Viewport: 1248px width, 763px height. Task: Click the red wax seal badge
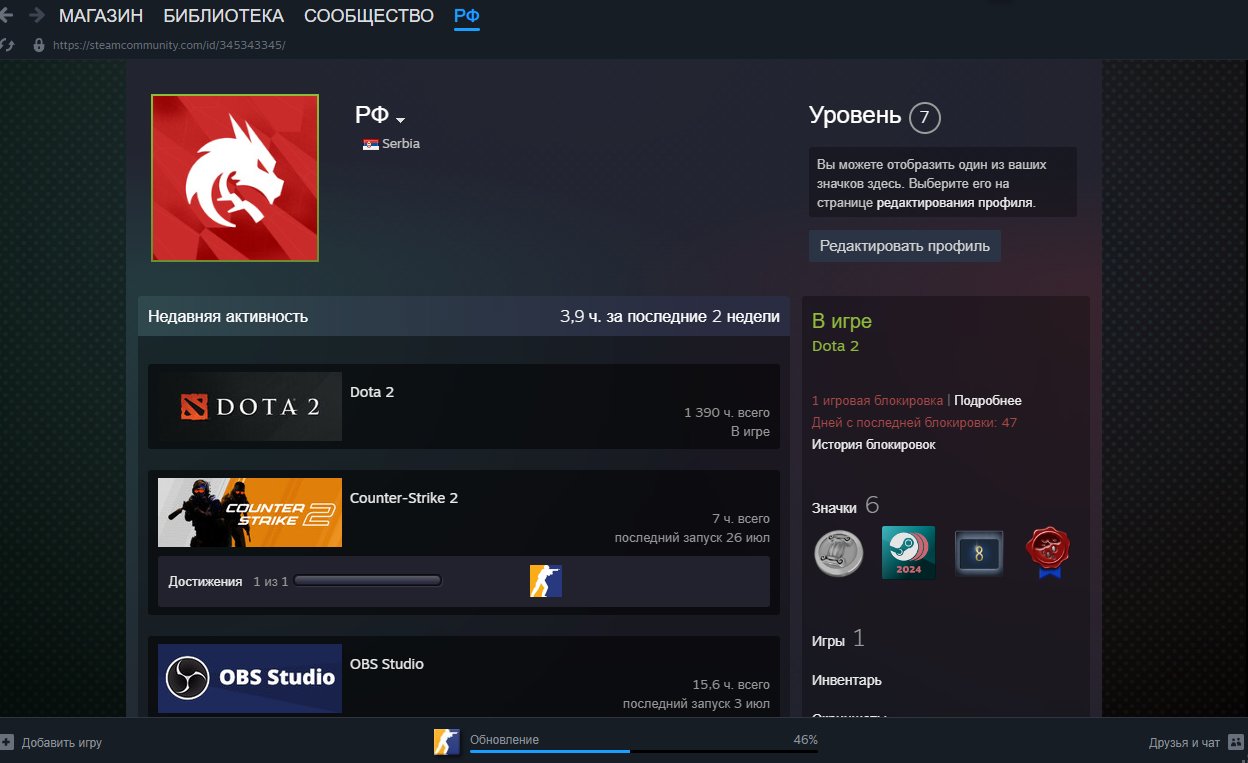(1048, 552)
